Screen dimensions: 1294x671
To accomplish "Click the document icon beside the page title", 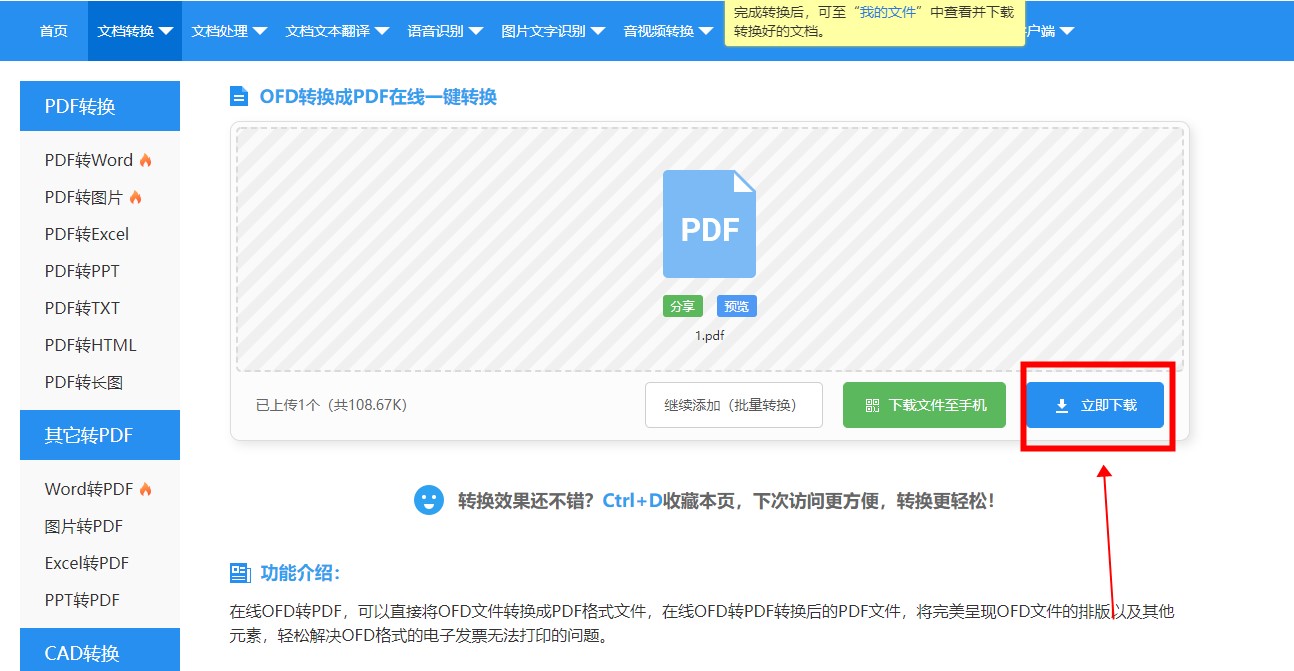I will (239, 97).
